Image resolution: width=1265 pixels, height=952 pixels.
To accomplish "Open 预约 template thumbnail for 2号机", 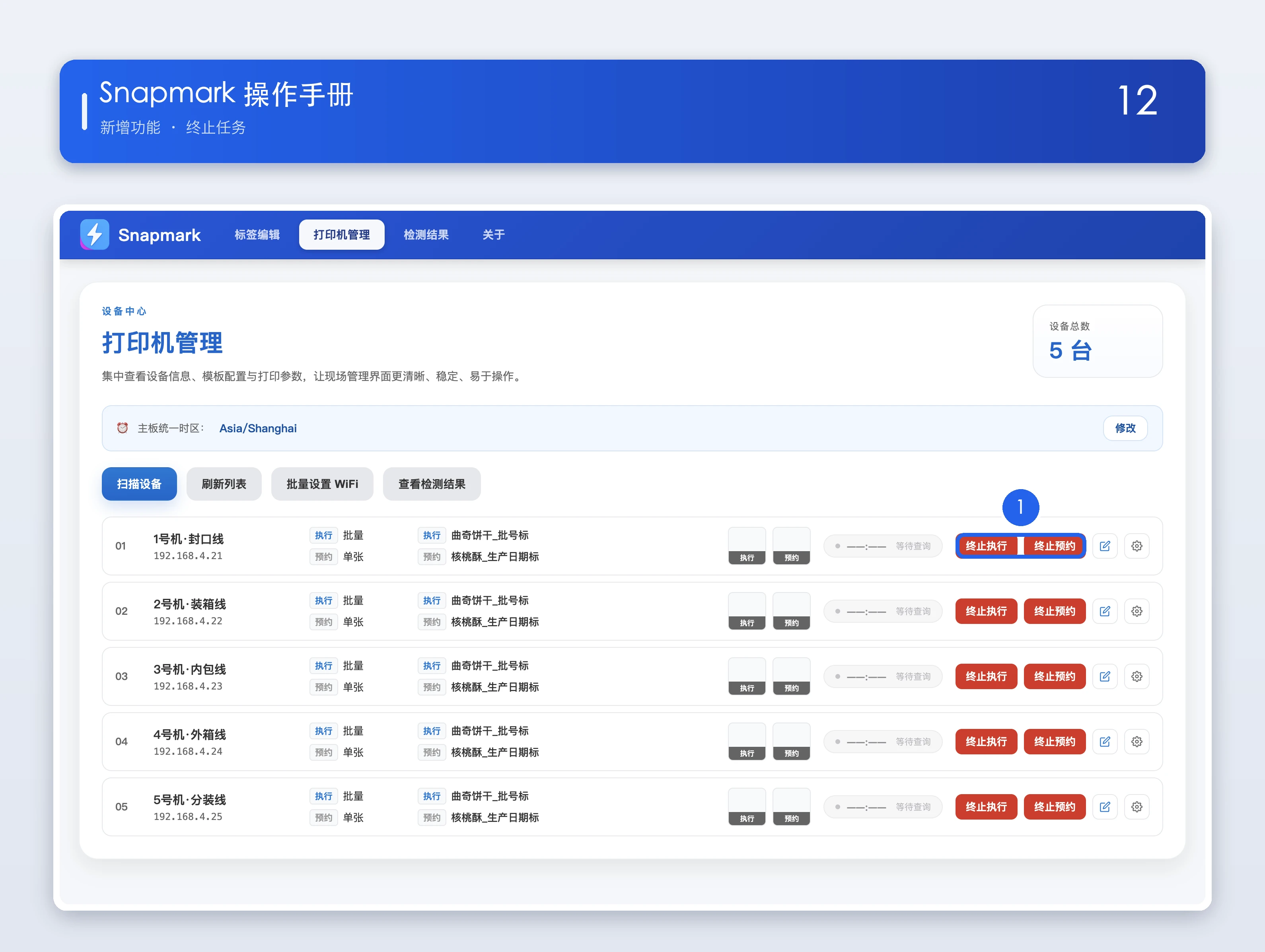I will (x=792, y=611).
